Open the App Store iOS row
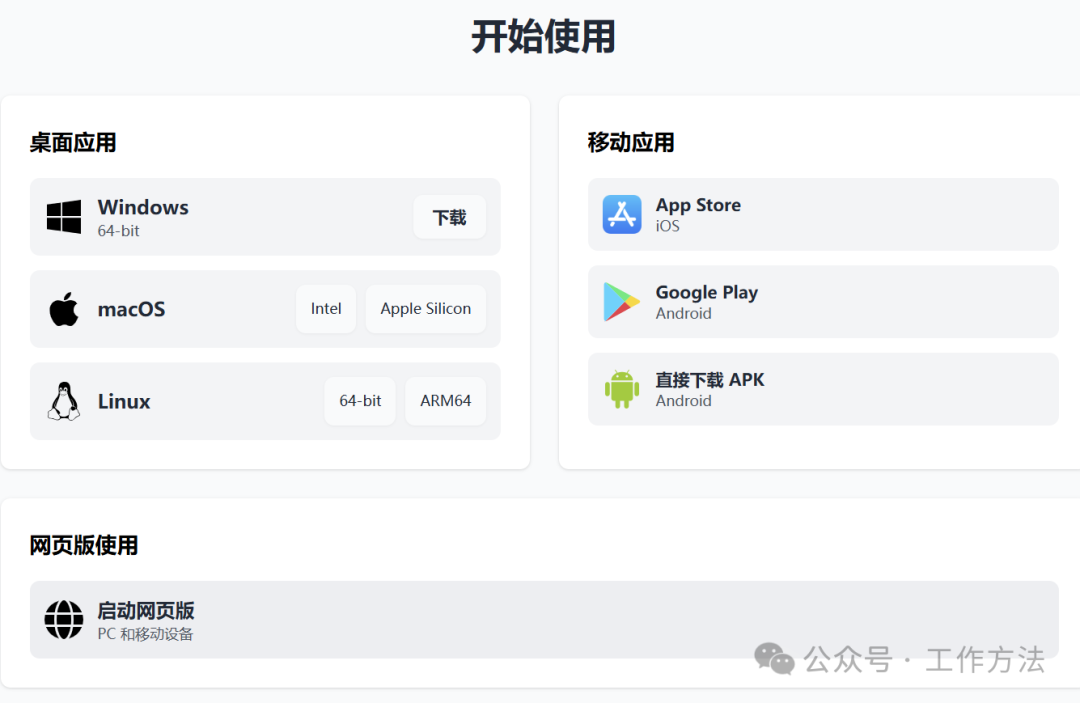This screenshot has height=703, width=1080. (823, 215)
